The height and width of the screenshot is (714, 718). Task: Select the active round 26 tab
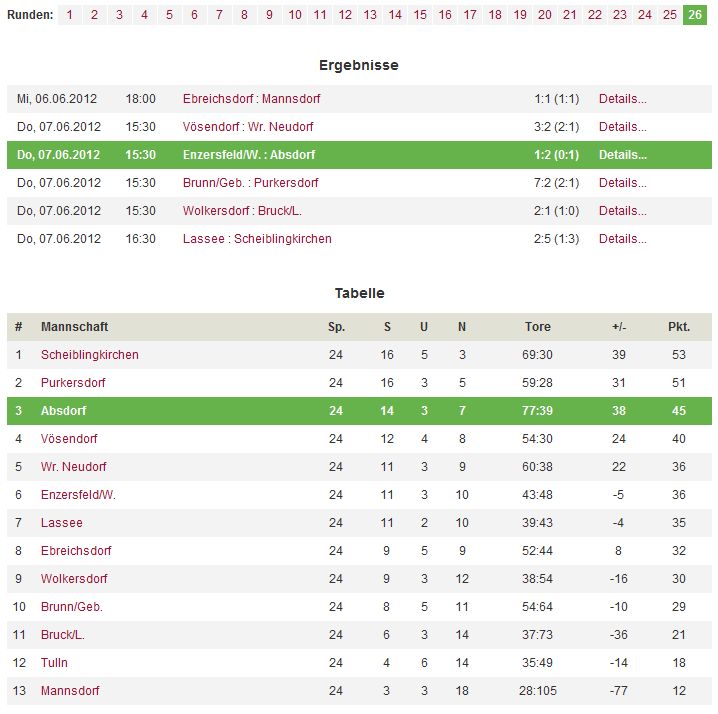[x=695, y=15]
